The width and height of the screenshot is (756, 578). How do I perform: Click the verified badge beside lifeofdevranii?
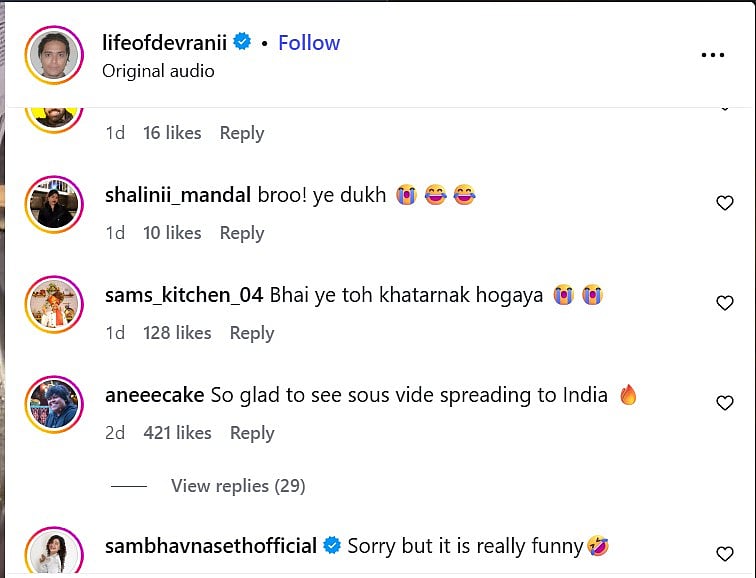(242, 42)
